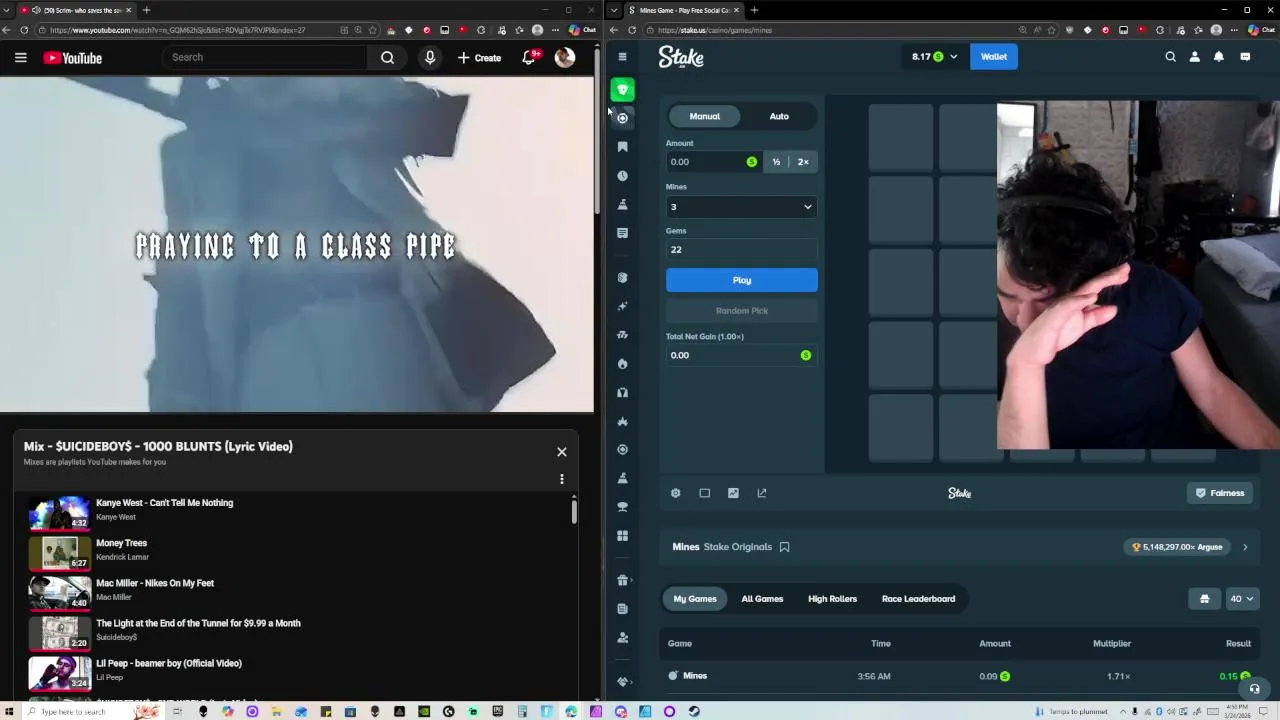Click the blue Play button
1280x720 pixels.
(741, 280)
